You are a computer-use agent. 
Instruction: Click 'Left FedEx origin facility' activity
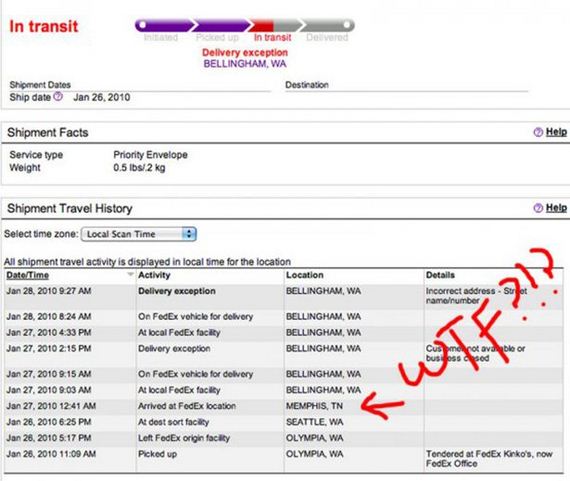coord(184,438)
